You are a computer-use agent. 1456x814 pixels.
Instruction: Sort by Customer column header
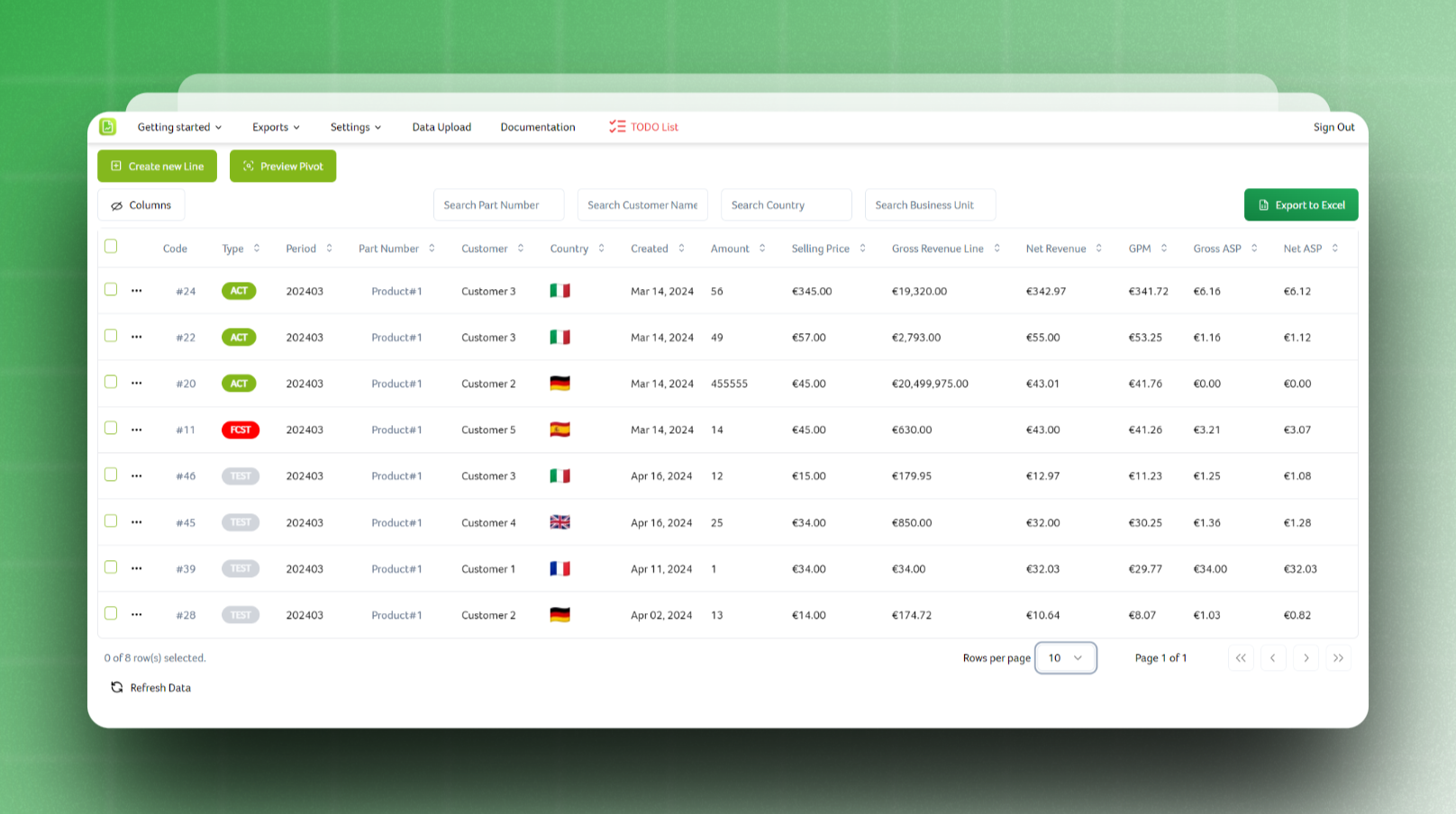click(492, 249)
